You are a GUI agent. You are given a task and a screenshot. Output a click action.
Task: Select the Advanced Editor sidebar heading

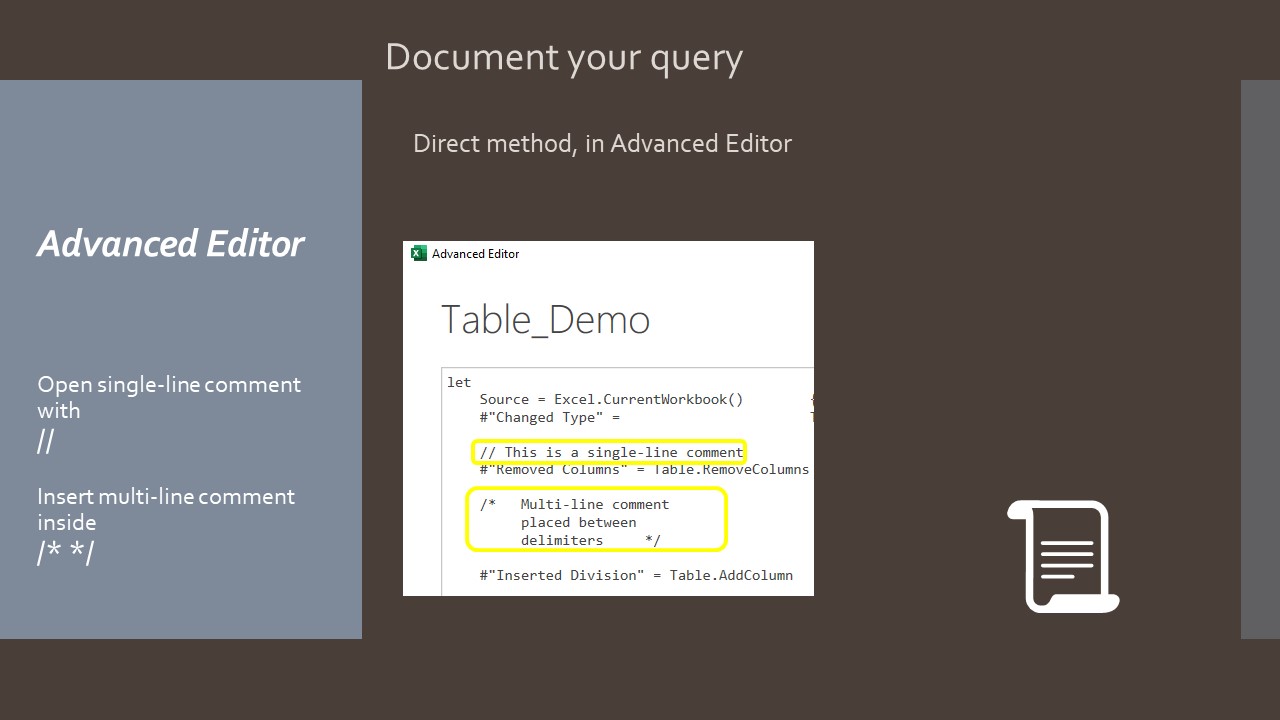[170, 243]
